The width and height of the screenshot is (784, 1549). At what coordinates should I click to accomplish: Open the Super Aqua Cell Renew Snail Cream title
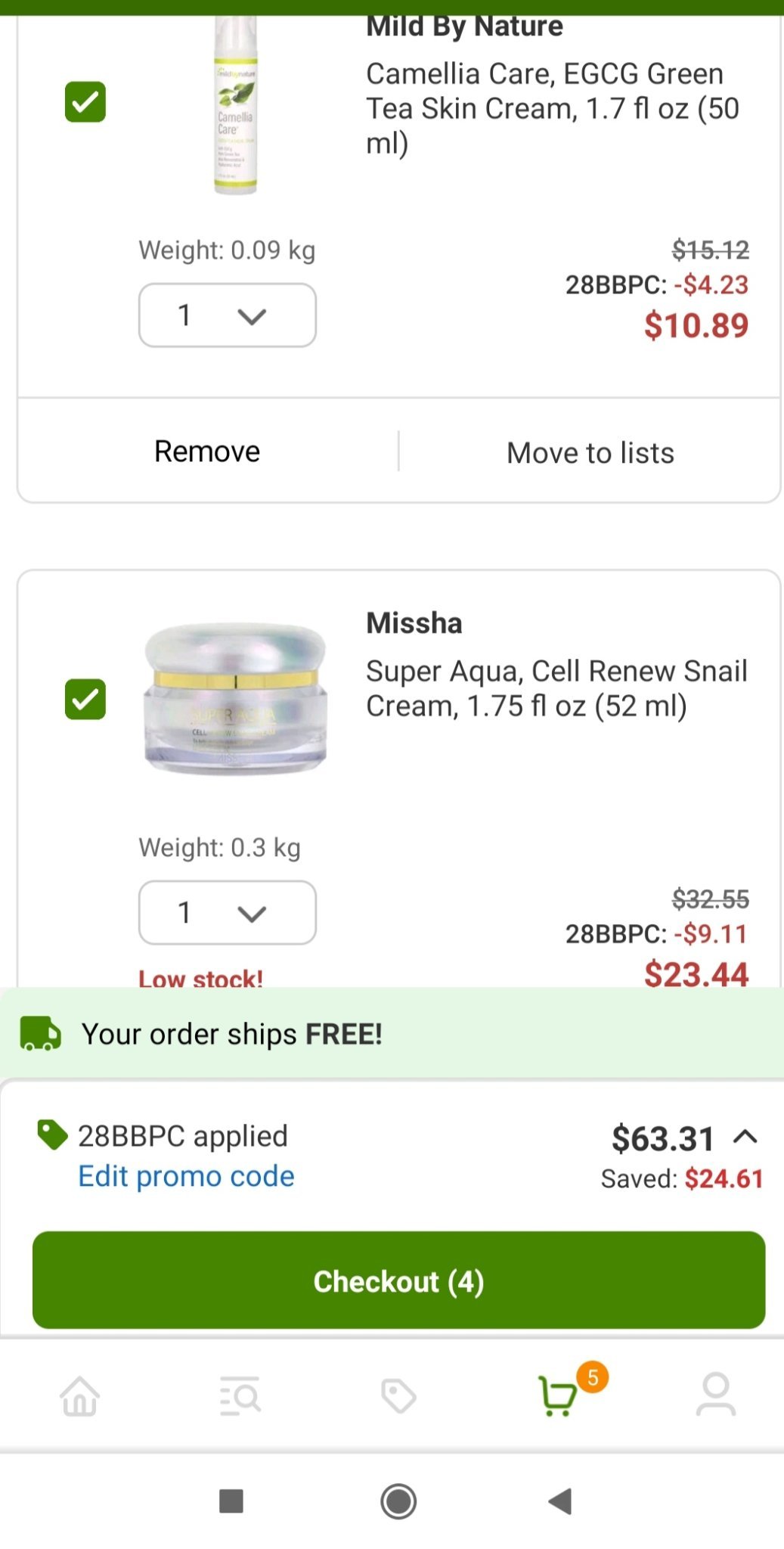click(x=556, y=688)
